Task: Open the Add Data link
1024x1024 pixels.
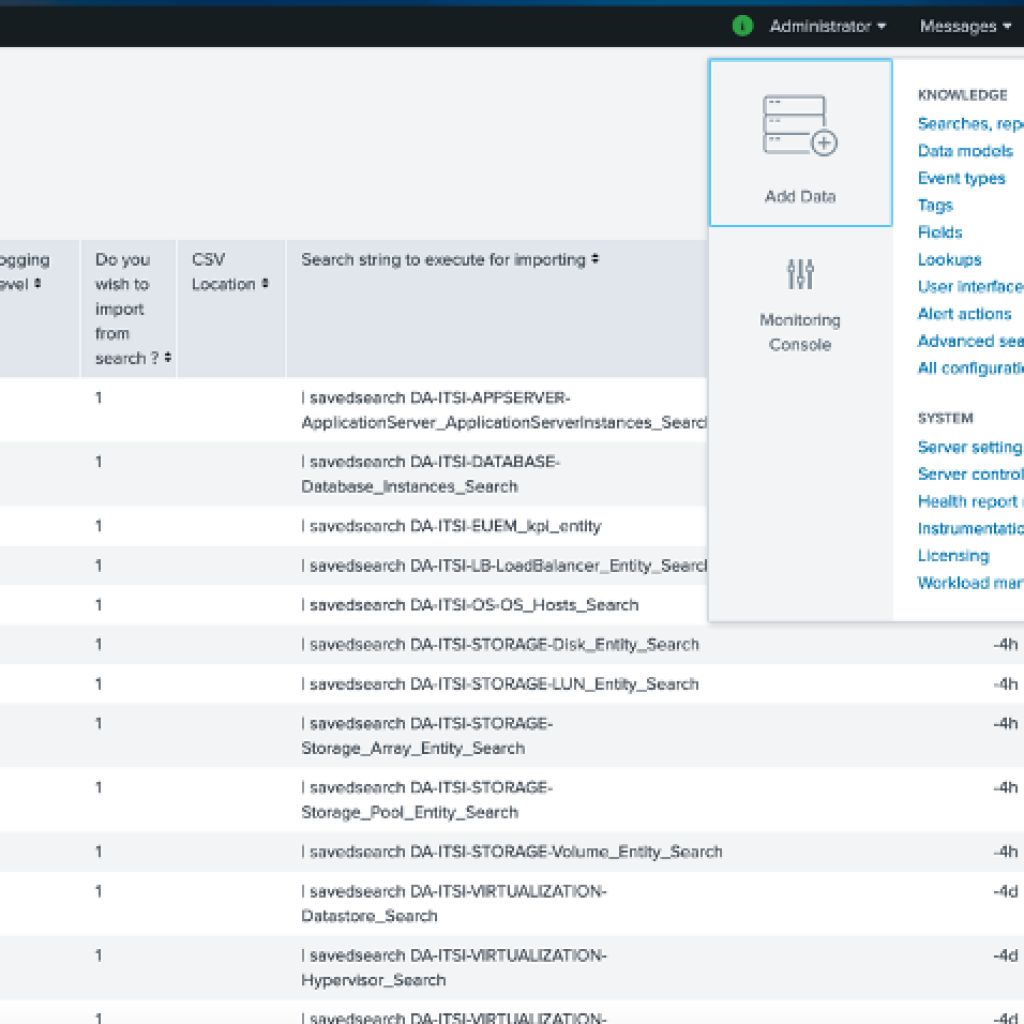Action: click(x=800, y=196)
